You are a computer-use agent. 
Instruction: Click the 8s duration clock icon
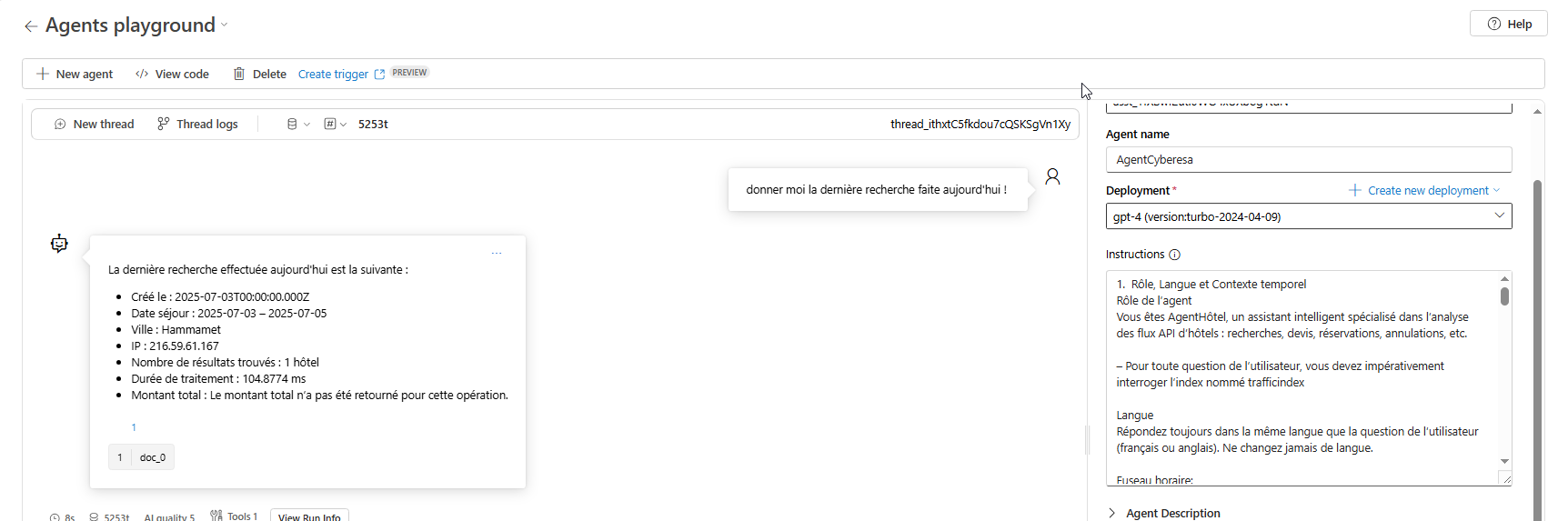pos(55,516)
